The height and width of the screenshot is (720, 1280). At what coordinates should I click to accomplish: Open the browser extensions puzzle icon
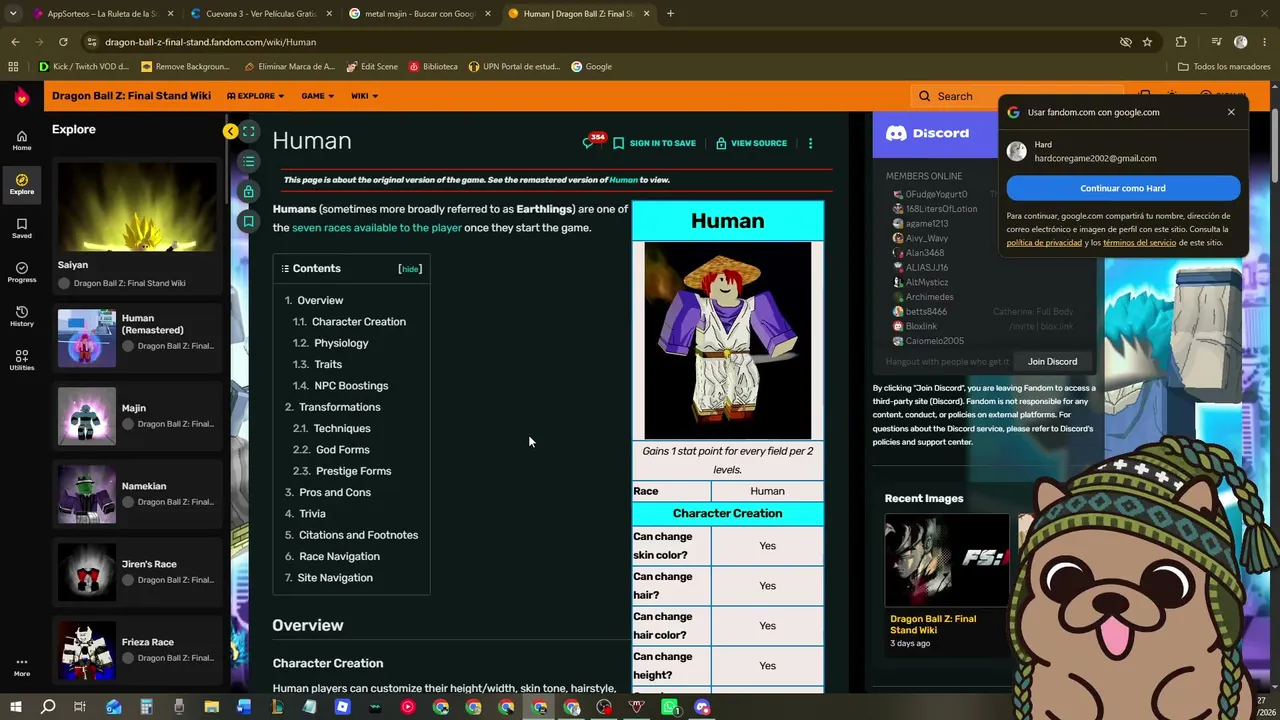[x=1181, y=42]
